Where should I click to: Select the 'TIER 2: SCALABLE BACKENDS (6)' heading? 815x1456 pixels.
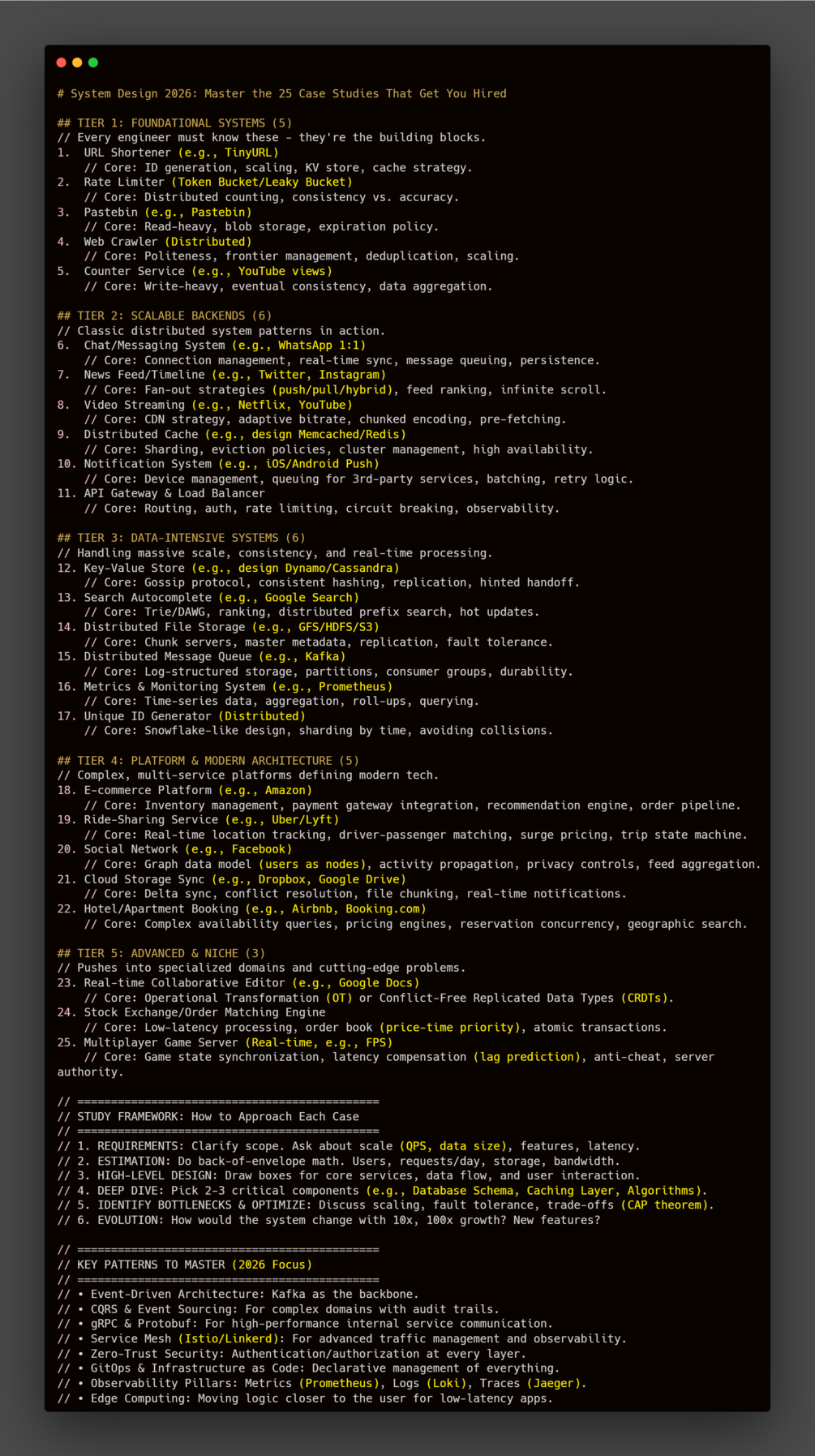(165, 316)
